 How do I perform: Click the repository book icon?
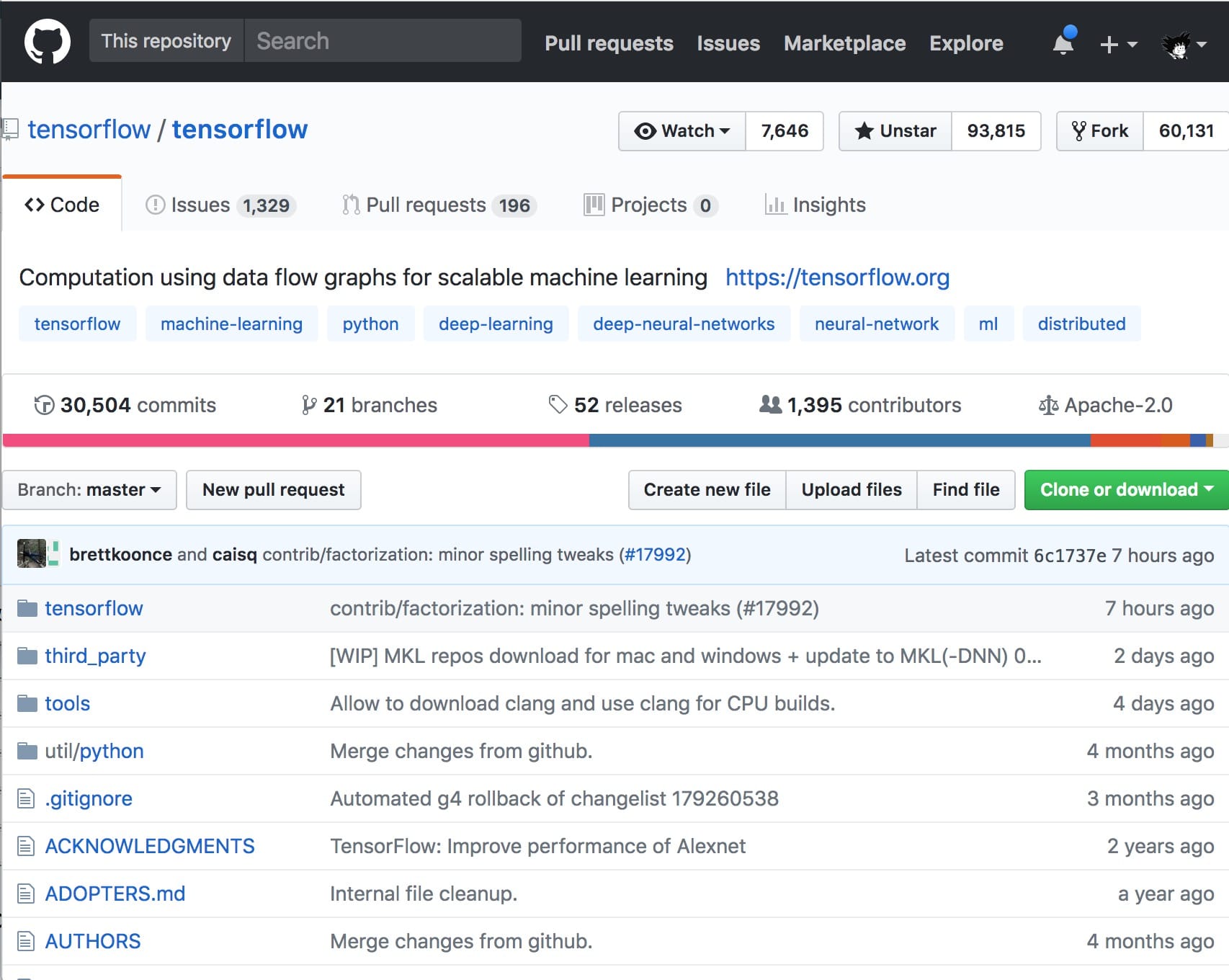10,130
